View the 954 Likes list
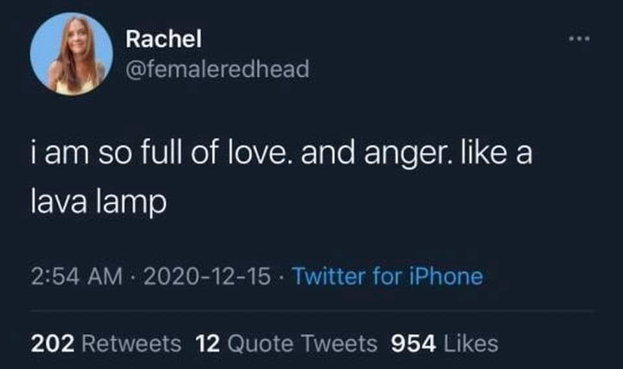Viewport: 623px width, 369px height. tap(445, 344)
